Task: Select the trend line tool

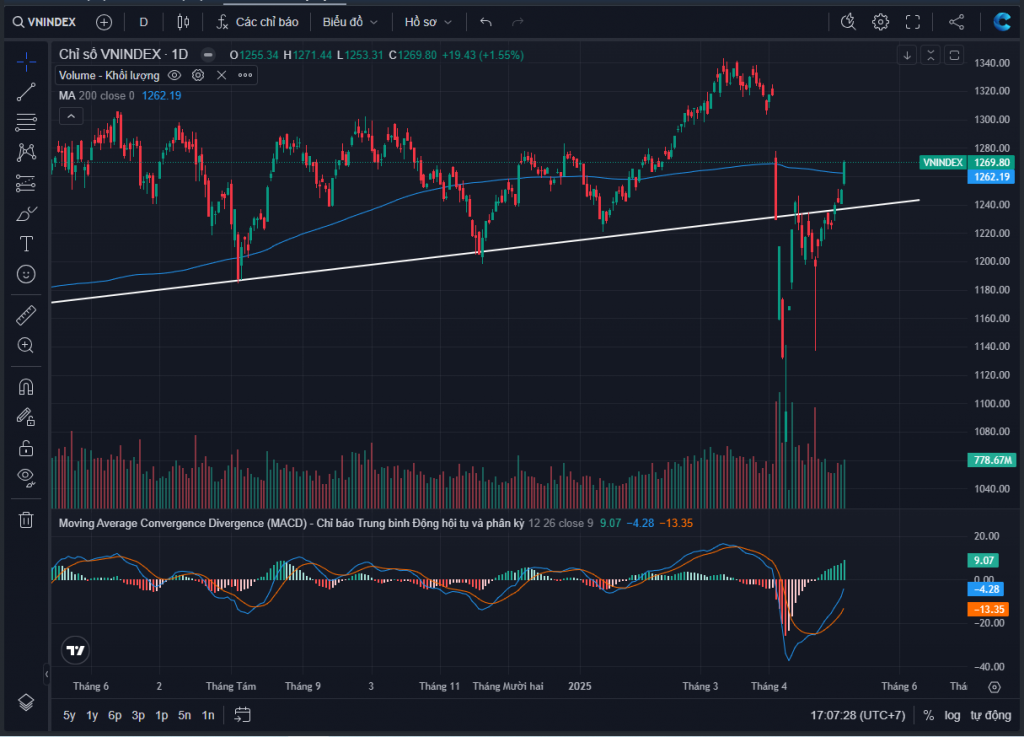Action: coord(26,93)
